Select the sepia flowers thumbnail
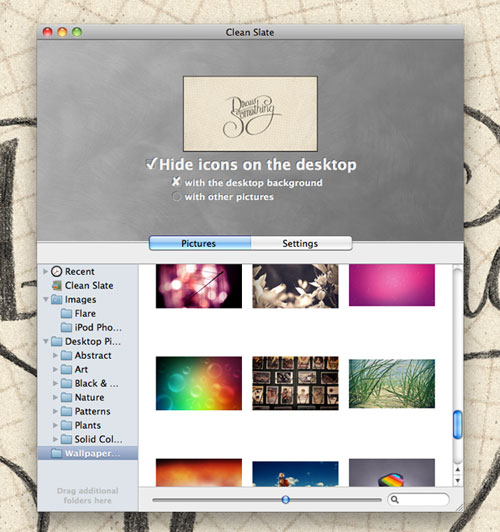This screenshot has height=532, width=500. coord(295,286)
